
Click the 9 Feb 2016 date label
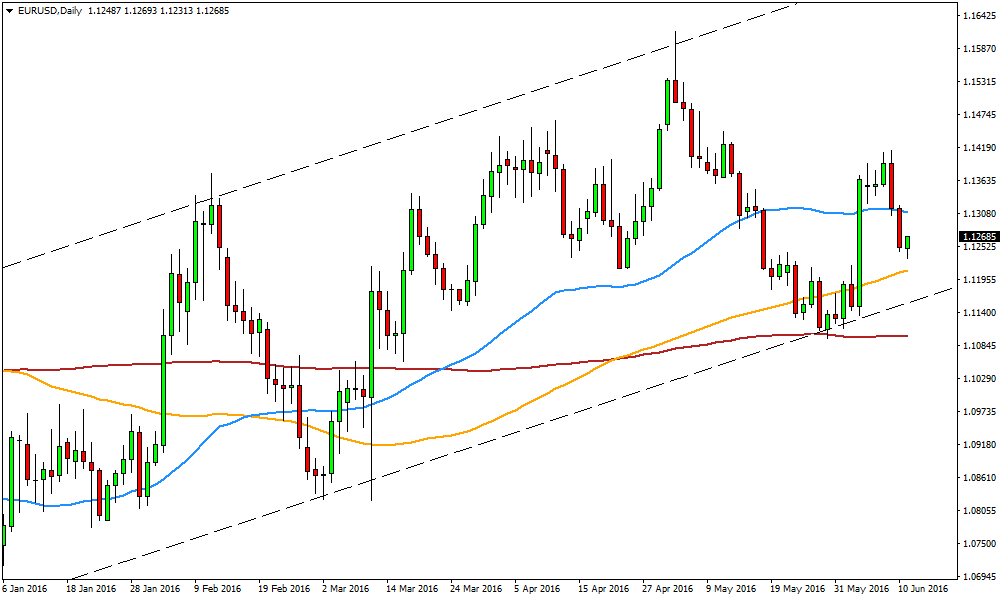[x=217, y=589]
